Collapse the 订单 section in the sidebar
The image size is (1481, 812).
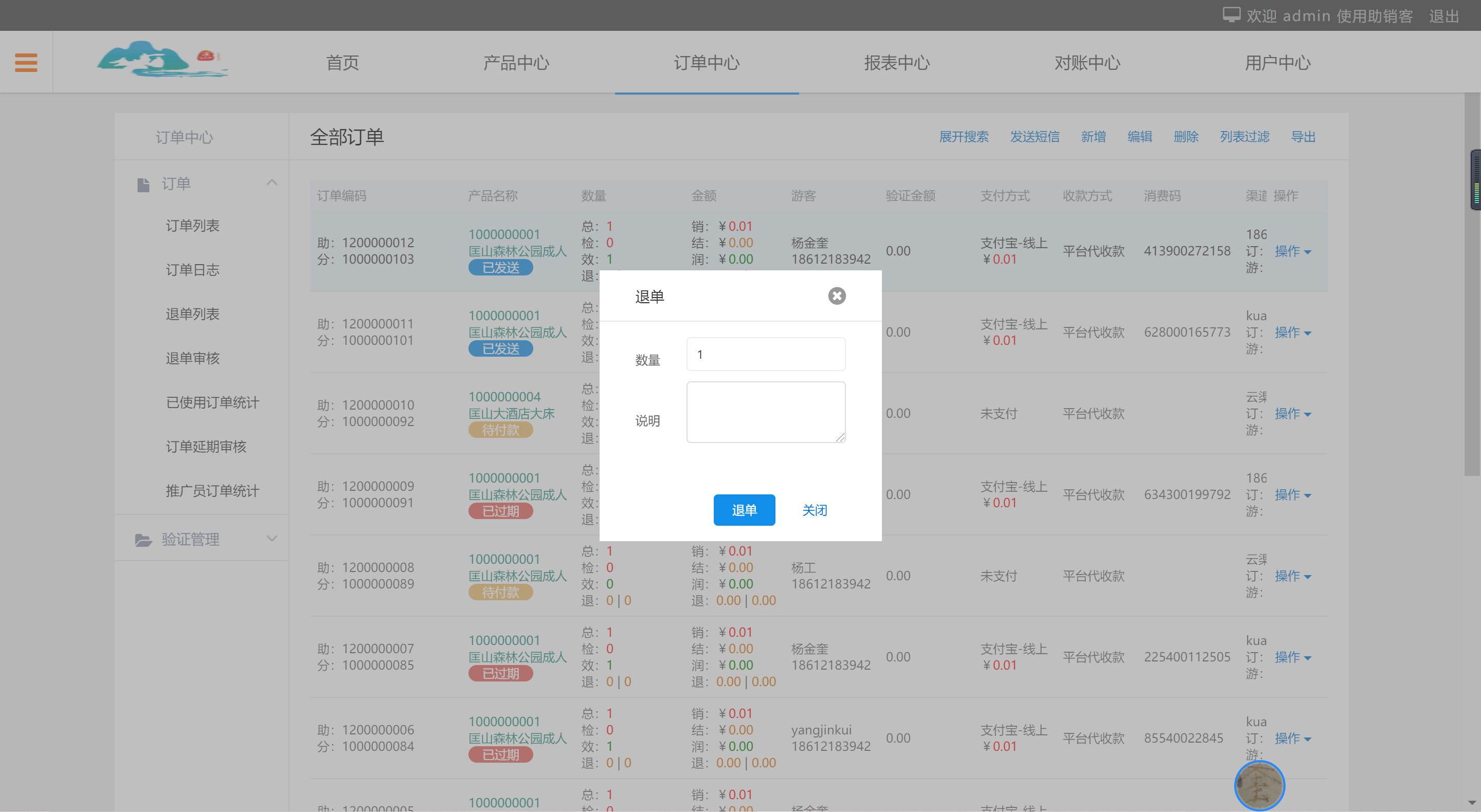pos(272,182)
